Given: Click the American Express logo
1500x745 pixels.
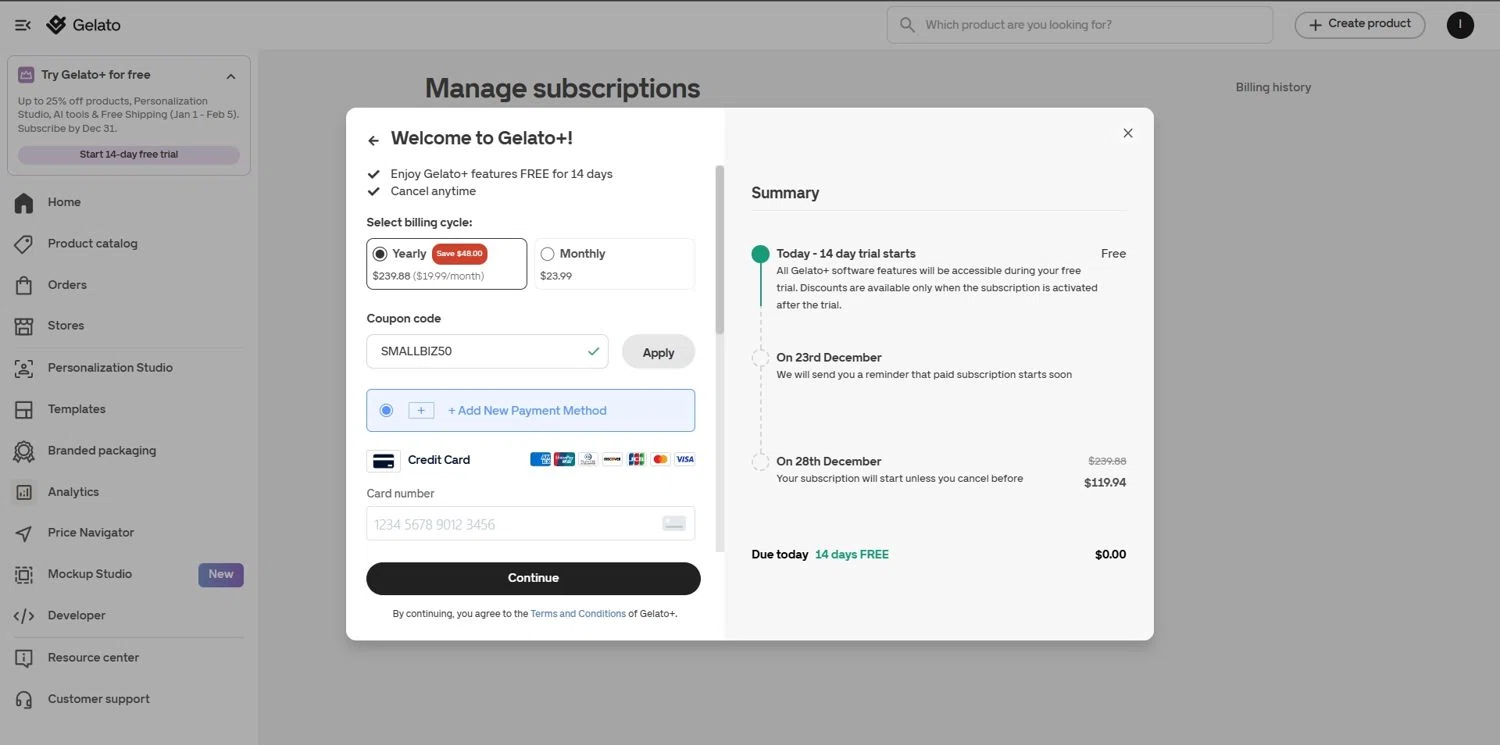Looking at the screenshot, I should click(540, 460).
